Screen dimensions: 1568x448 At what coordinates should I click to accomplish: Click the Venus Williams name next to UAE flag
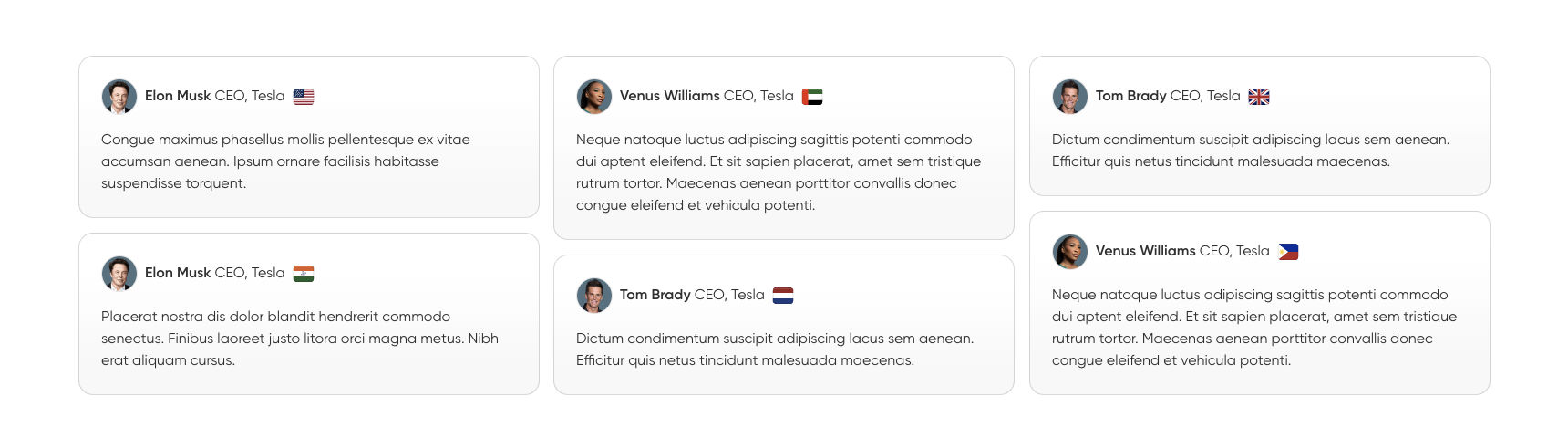[670, 96]
